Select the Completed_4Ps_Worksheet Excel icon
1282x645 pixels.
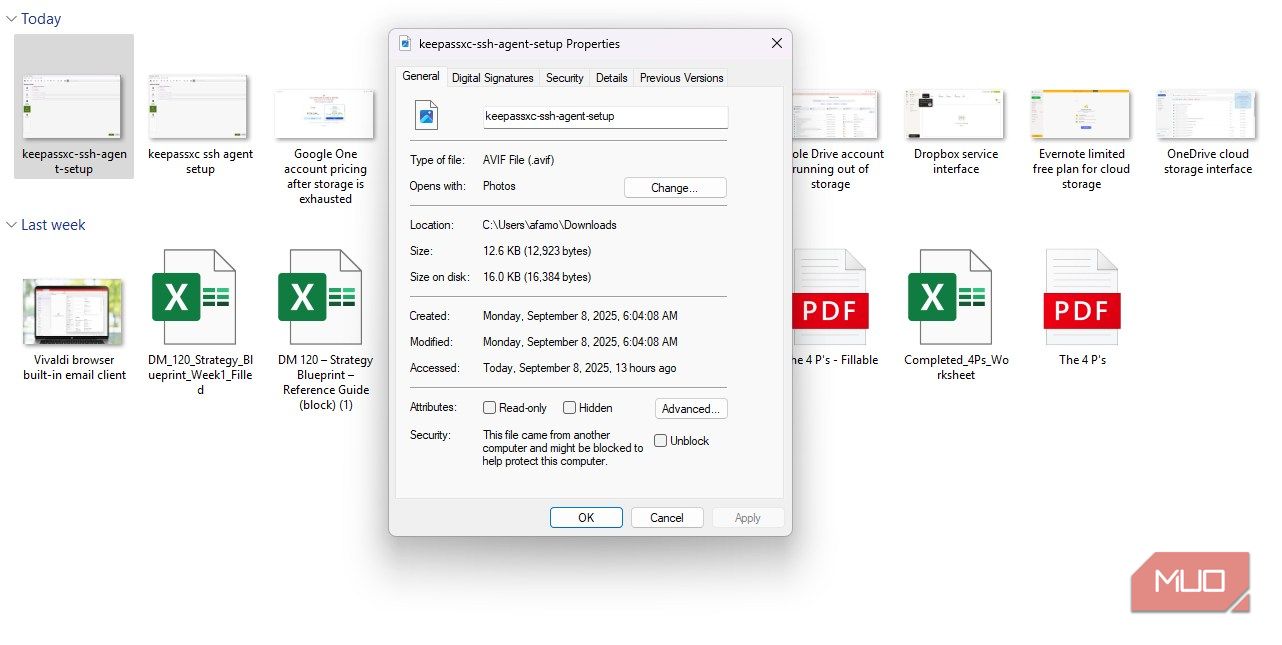tap(951, 297)
